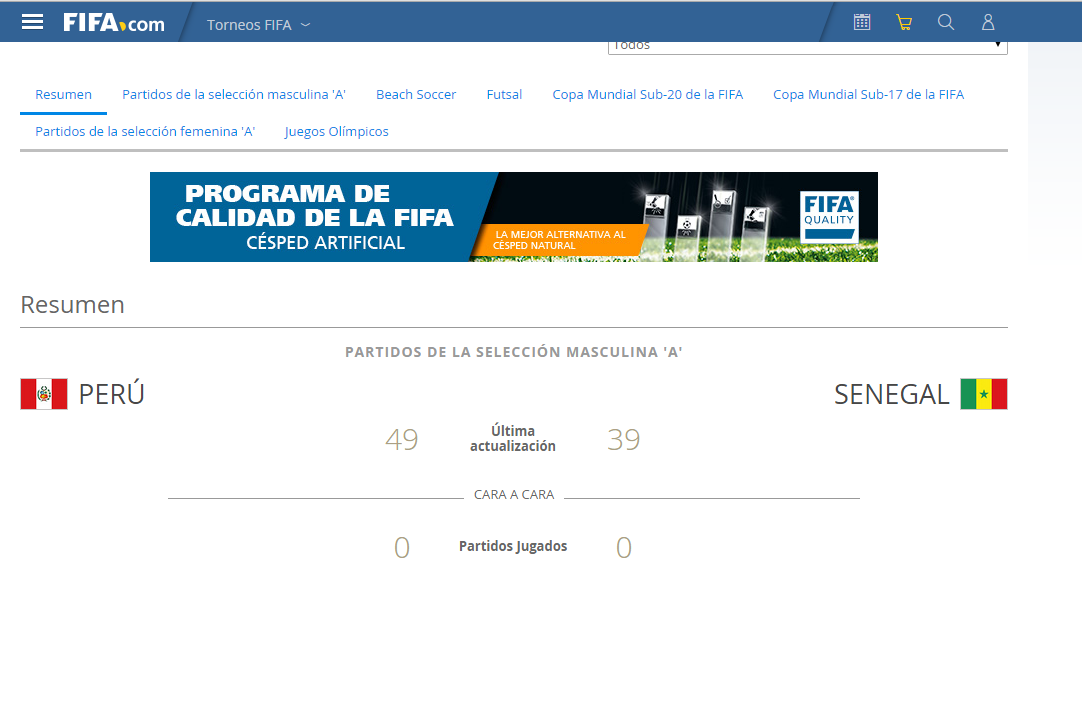The width and height of the screenshot is (1082, 706).
Task: Click the PERÚ team name
Action: coord(112,394)
